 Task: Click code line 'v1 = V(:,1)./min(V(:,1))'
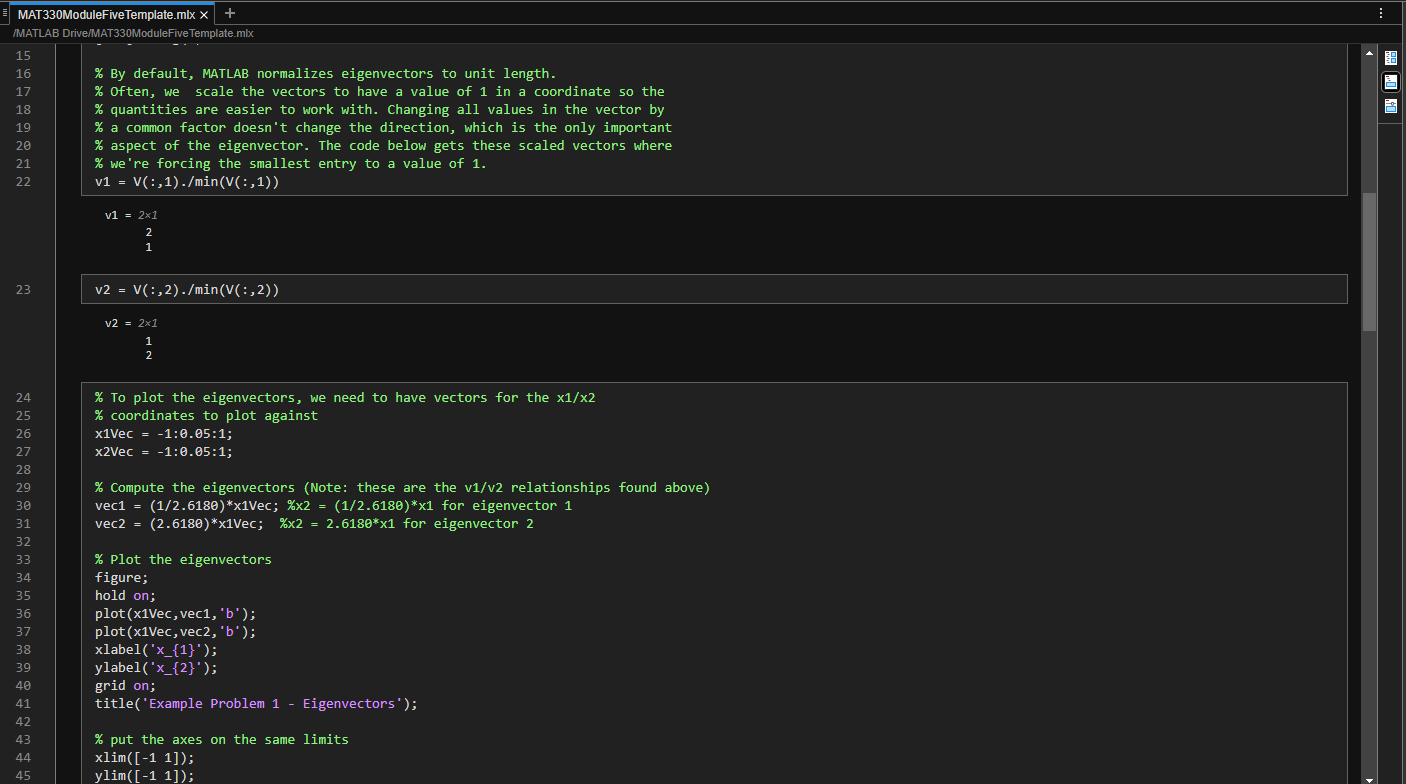tap(187, 182)
